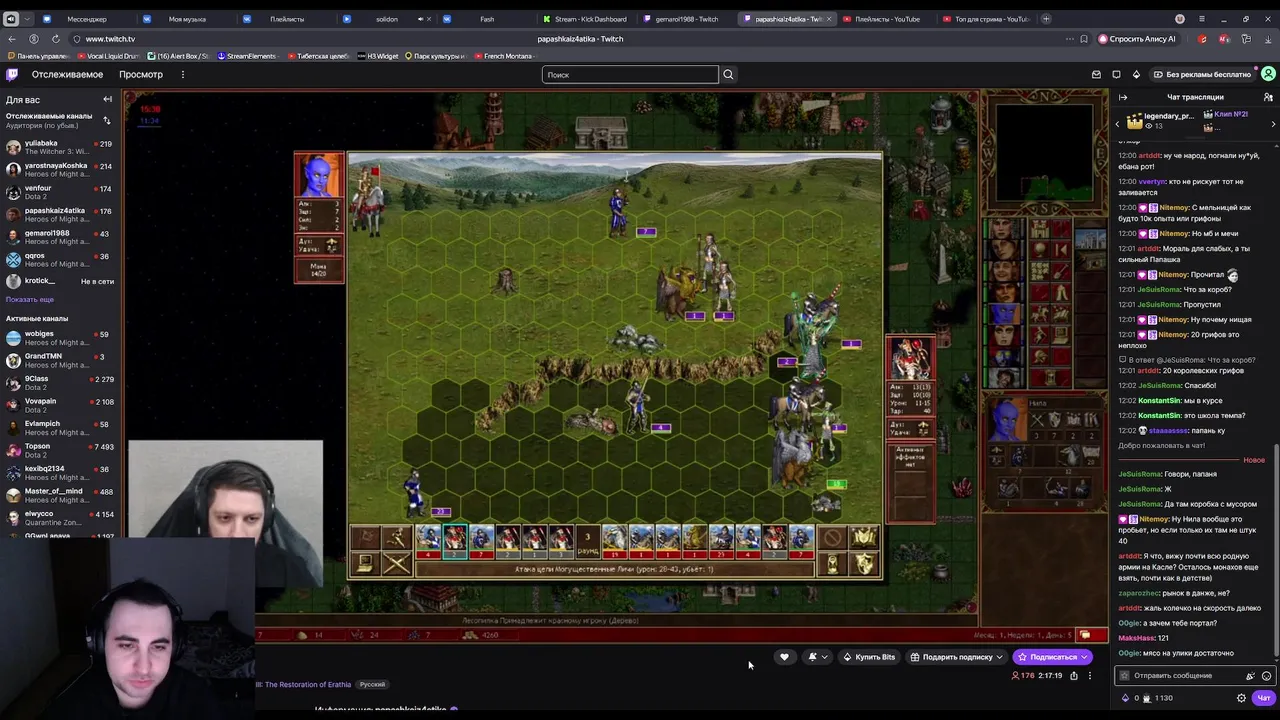Open a new browser tab

click(x=1046, y=19)
